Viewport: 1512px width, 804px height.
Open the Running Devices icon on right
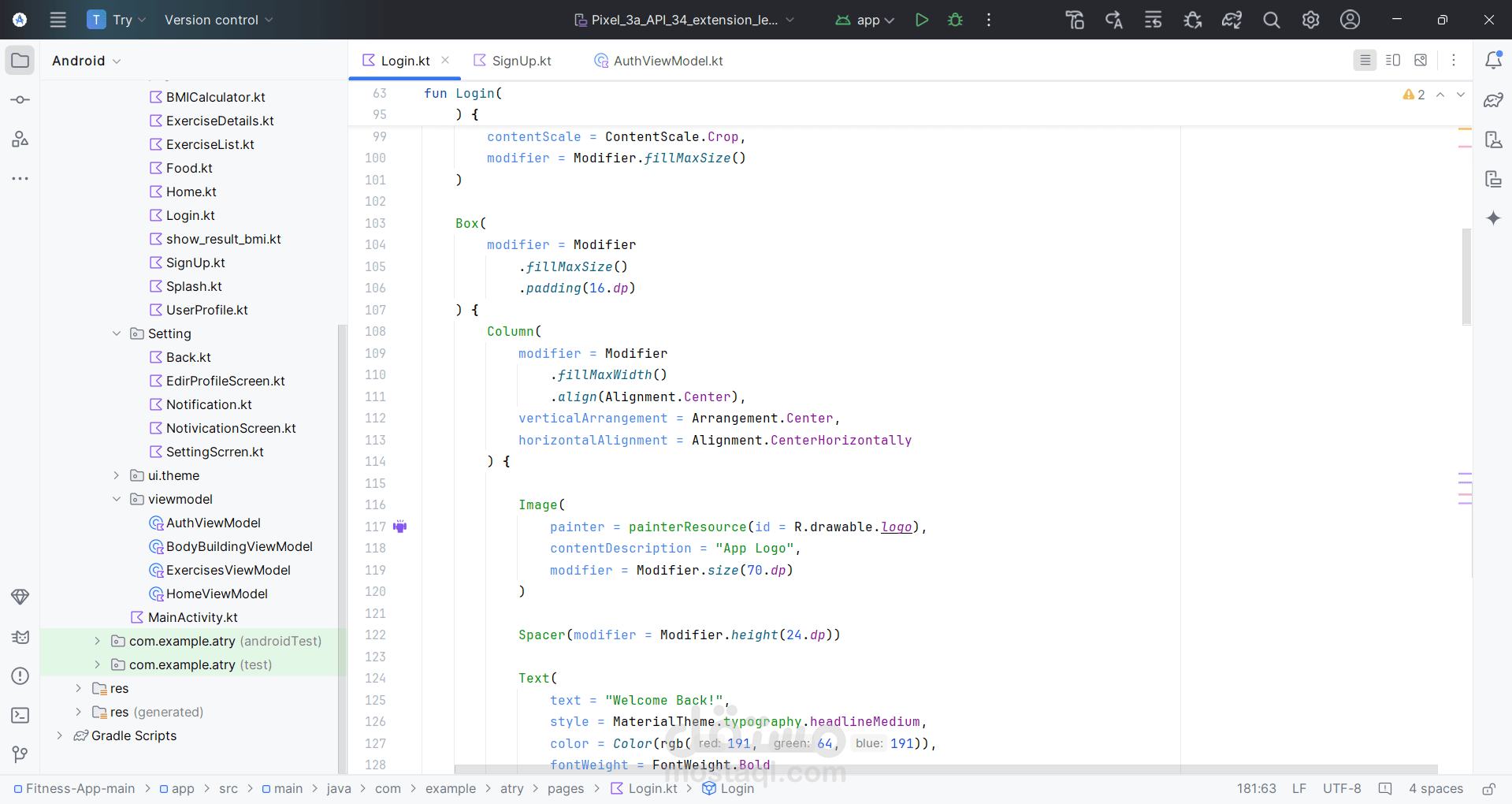(1493, 179)
